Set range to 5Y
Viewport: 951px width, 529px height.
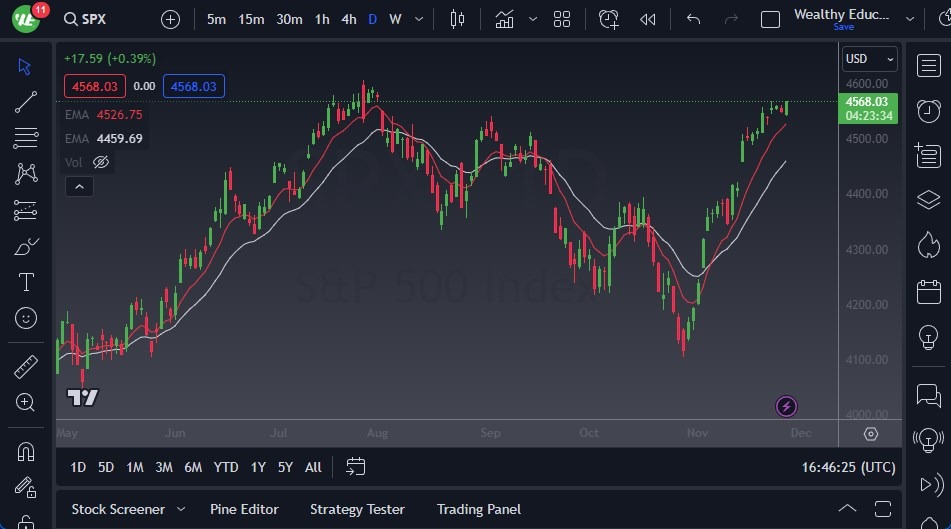point(285,467)
